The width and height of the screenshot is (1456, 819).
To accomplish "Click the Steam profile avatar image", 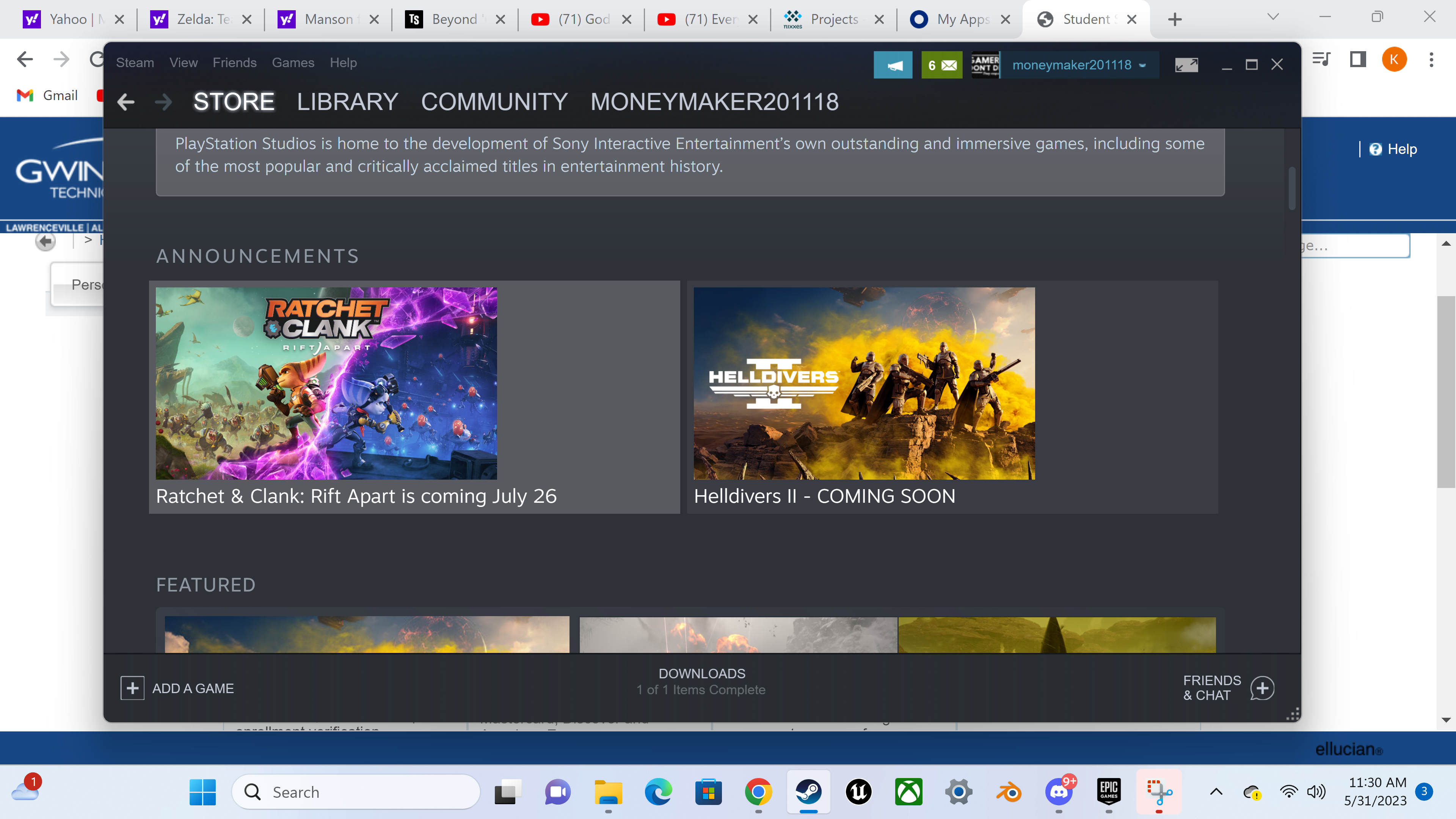I will pyautogui.click(x=985, y=65).
